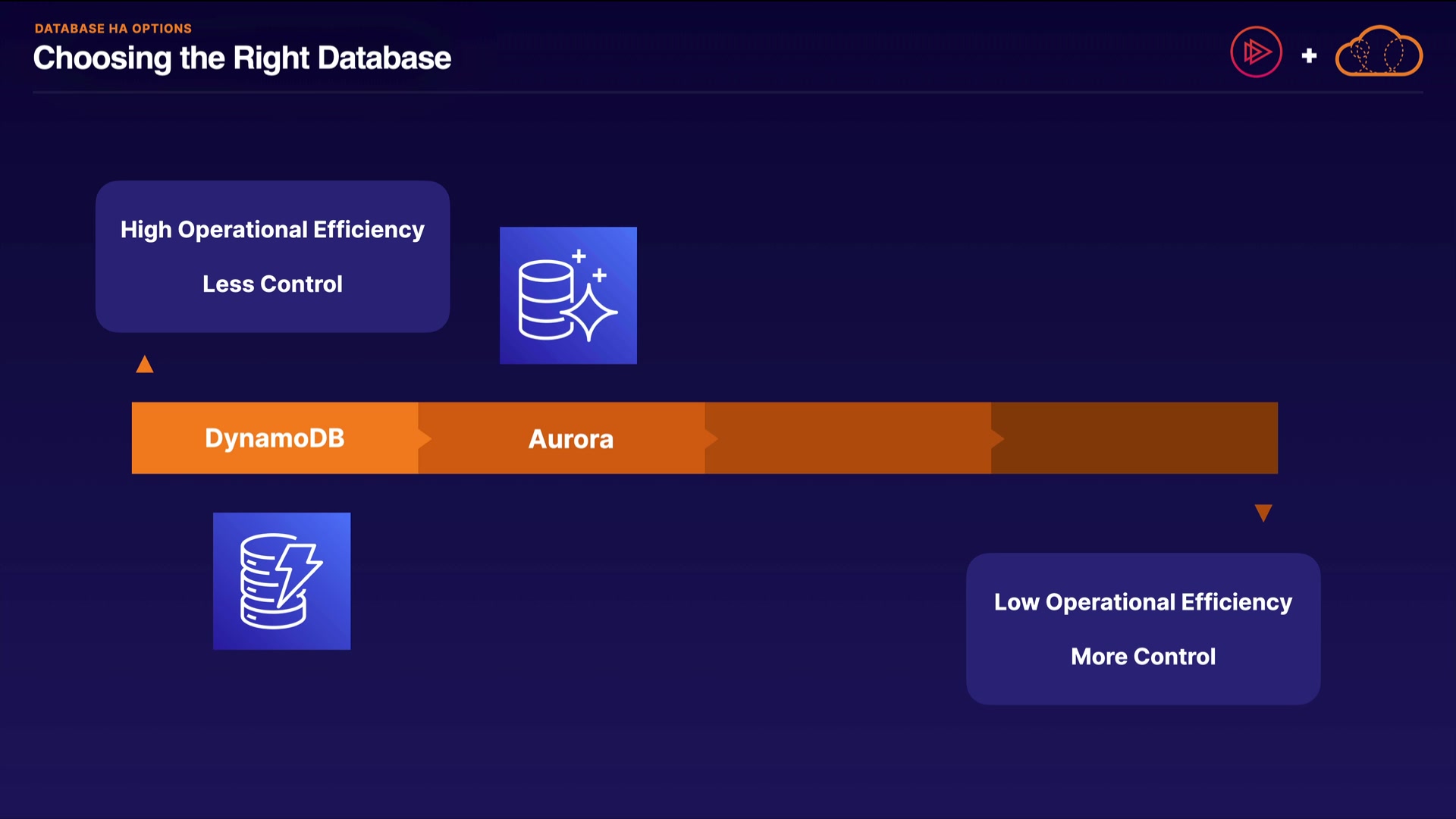Select the Aurora bar segment
The image size is (1456, 819).
pyautogui.click(x=570, y=438)
